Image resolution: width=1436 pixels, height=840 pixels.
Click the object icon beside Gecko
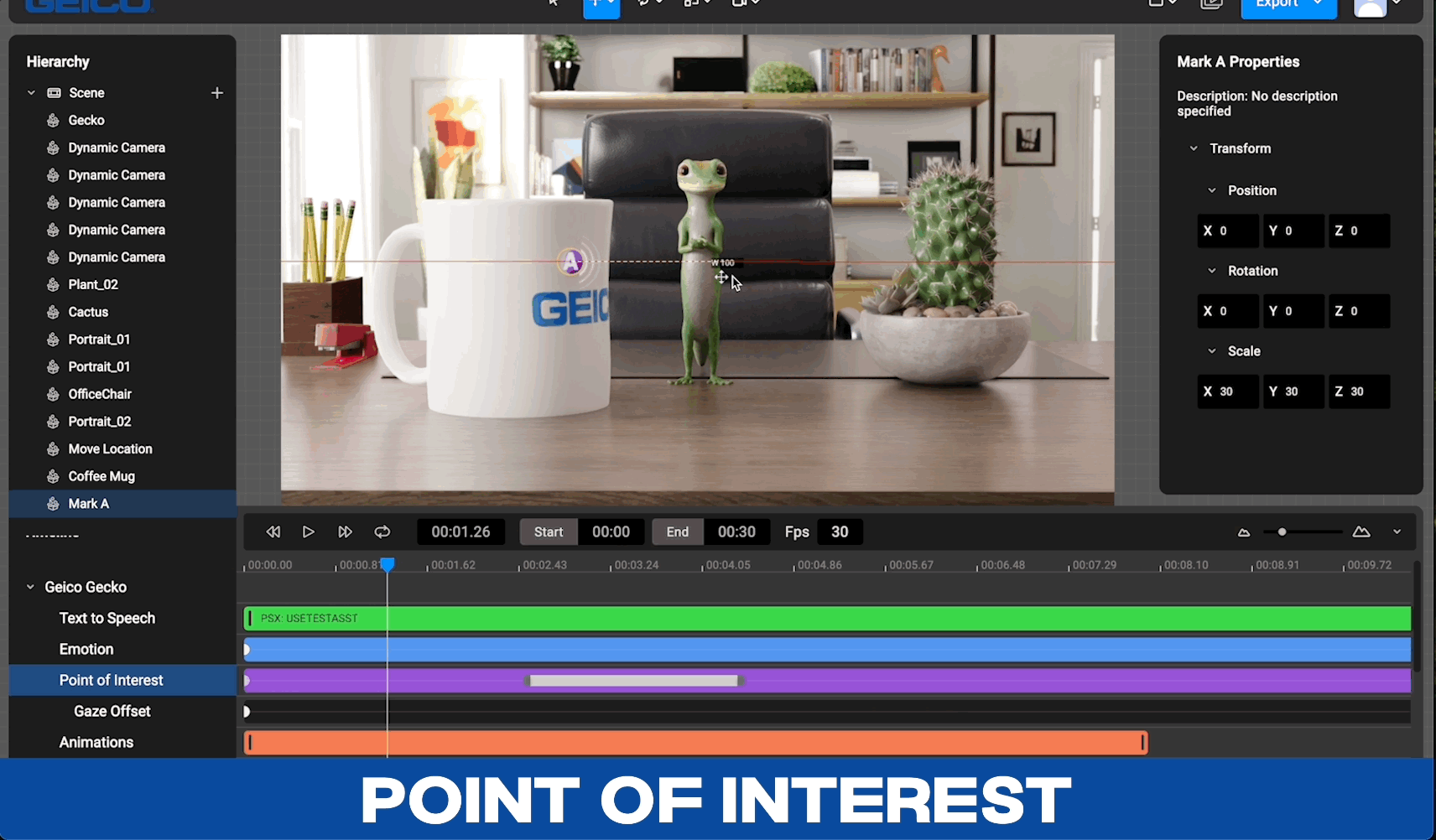(x=53, y=120)
